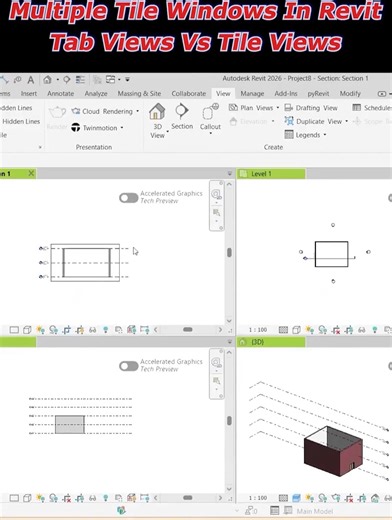Open Customize Quick Access Toolbar dropdown

[x=127, y=80]
